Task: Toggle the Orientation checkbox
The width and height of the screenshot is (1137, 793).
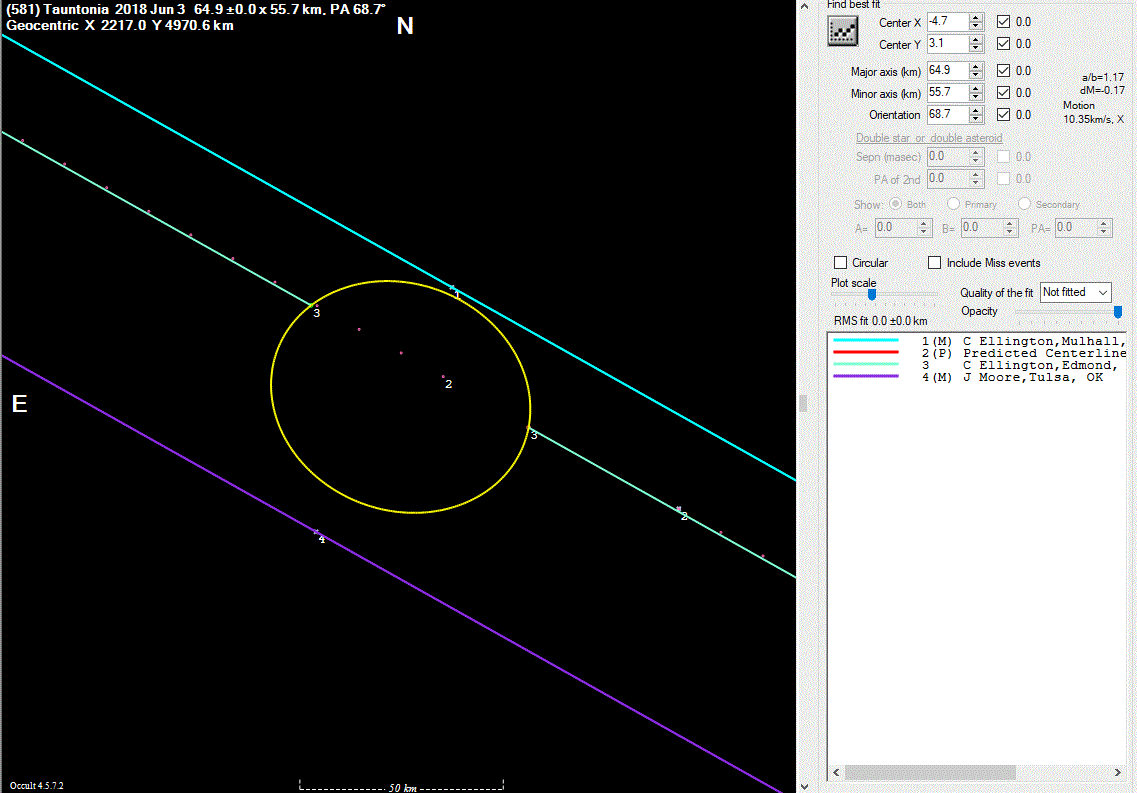Action: [x=1004, y=115]
